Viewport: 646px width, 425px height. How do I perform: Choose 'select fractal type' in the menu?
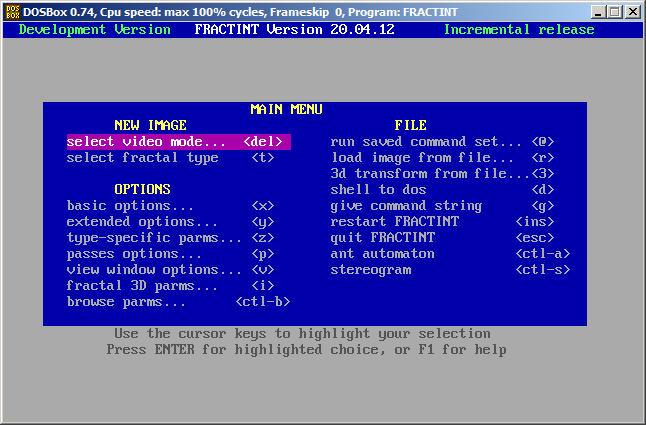(x=170, y=158)
